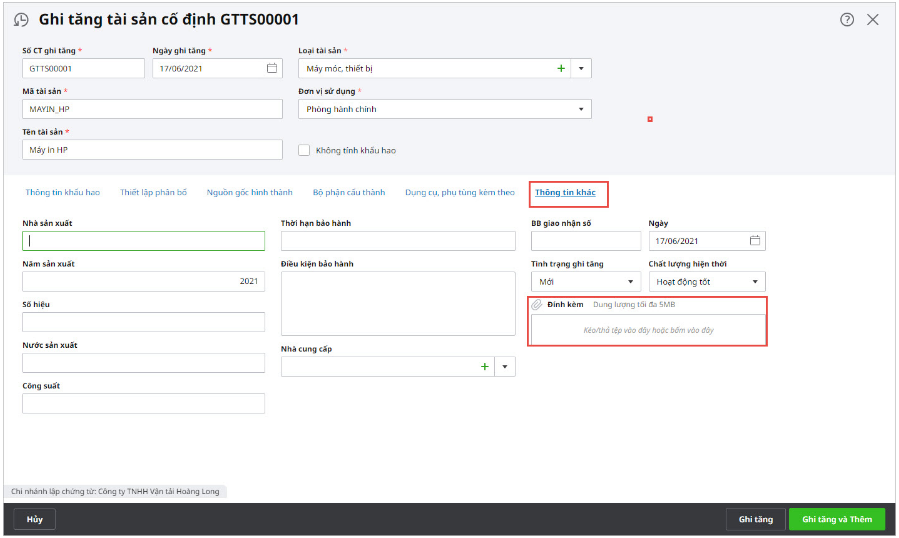Open calendar icon in BB giao nhận Ngày field
899x538 pixels.
point(755,241)
